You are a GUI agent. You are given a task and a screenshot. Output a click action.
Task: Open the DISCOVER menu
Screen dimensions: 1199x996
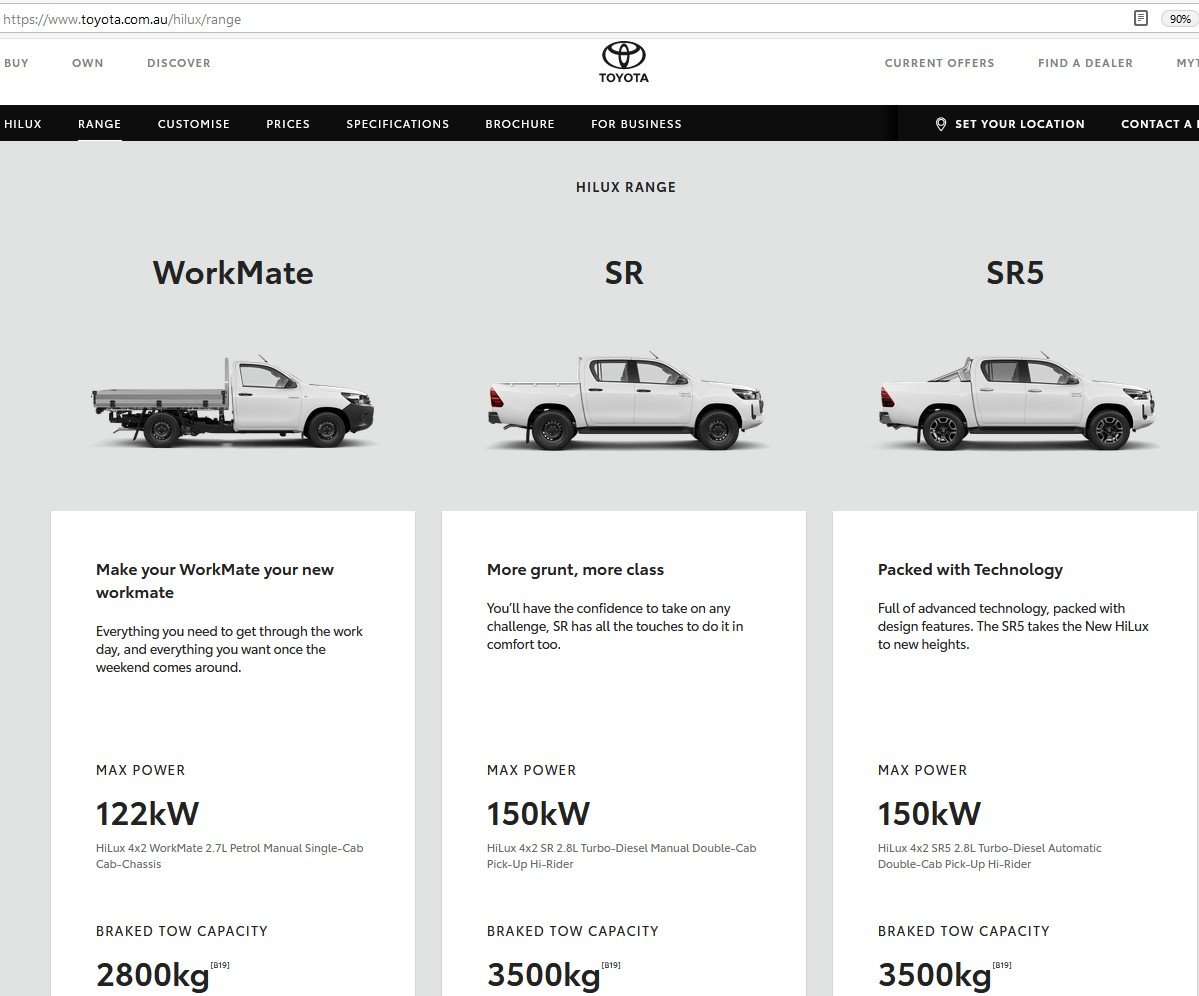(x=179, y=63)
